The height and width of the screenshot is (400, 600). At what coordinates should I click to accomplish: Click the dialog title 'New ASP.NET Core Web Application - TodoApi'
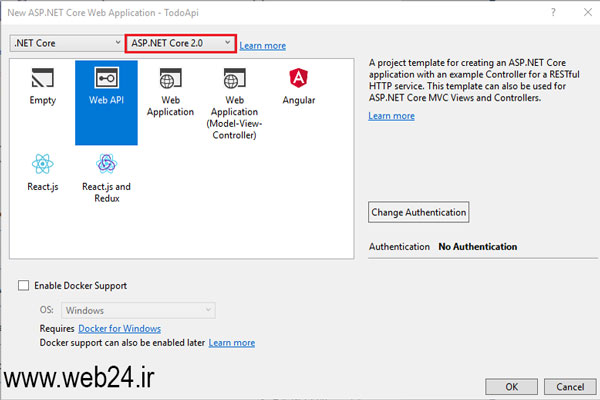coord(103,13)
